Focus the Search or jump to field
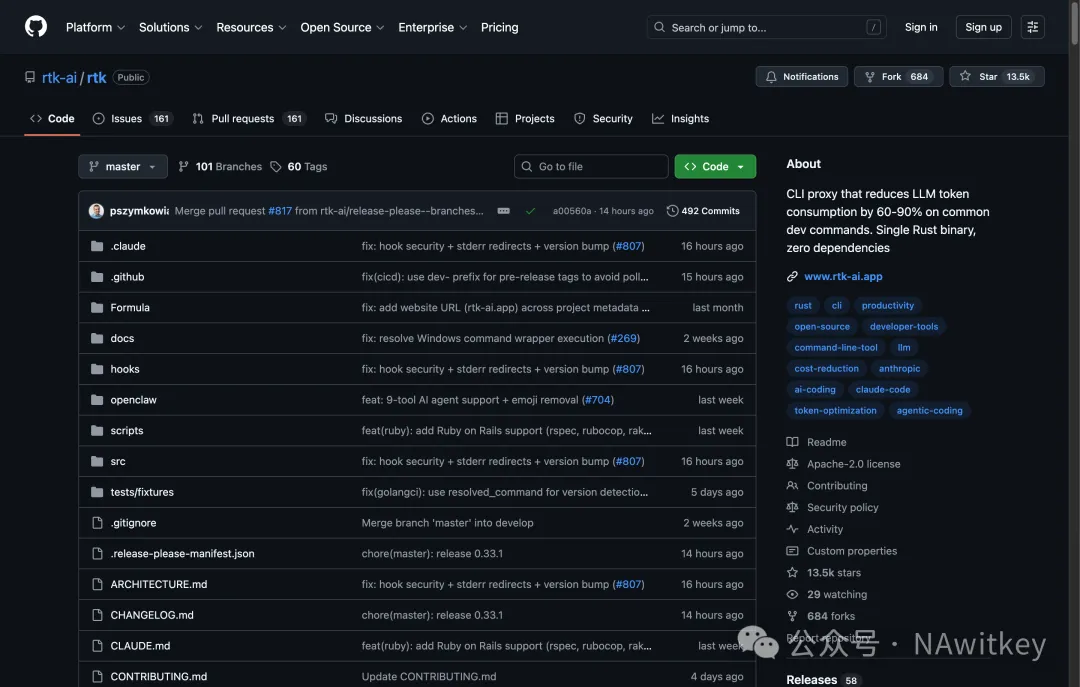1080x687 pixels. click(x=766, y=28)
